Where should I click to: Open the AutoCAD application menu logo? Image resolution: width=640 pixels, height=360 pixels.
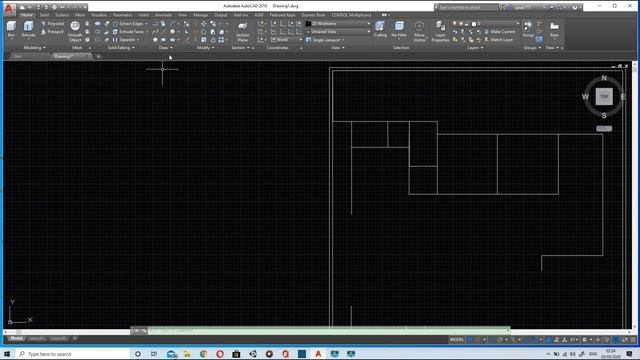[x=9, y=9]
